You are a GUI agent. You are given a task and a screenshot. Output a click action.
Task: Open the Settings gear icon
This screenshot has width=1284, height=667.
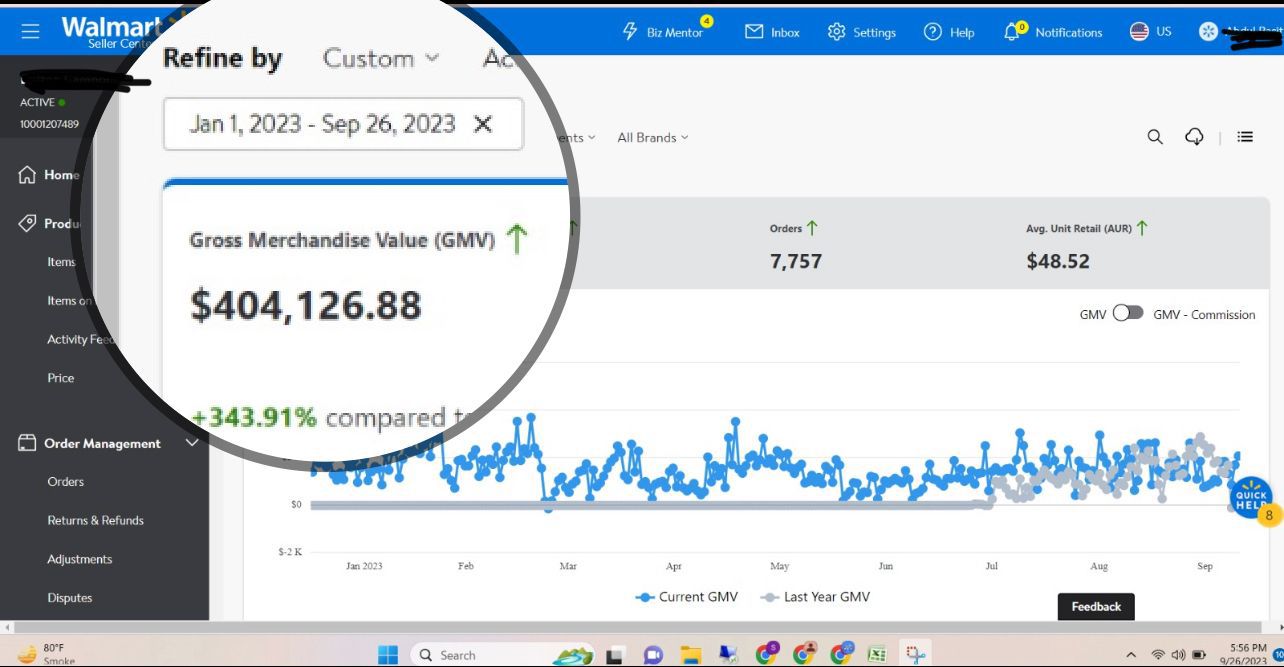(x=837, y=32)
